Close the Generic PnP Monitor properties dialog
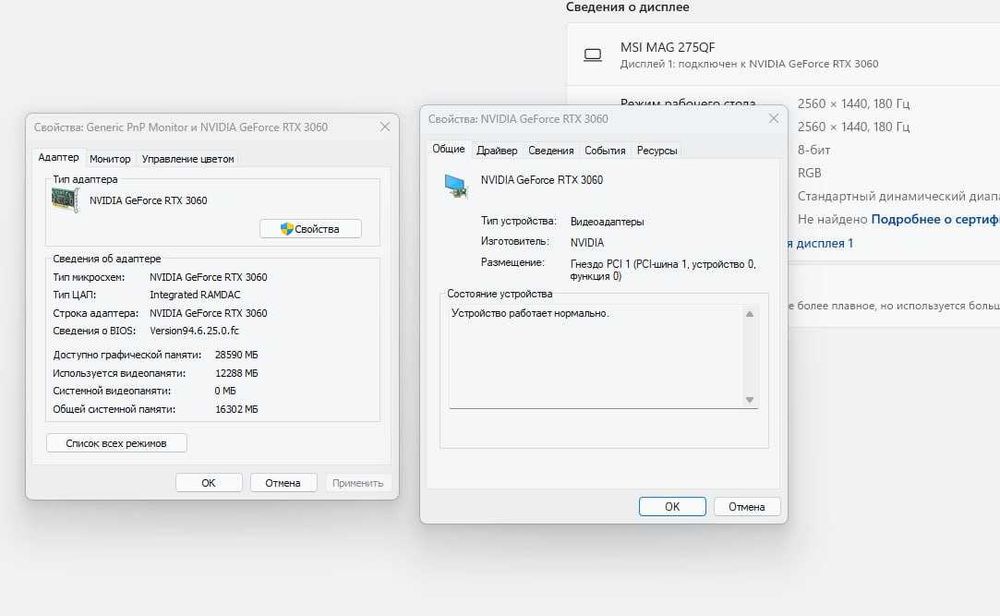 point(385,127)
